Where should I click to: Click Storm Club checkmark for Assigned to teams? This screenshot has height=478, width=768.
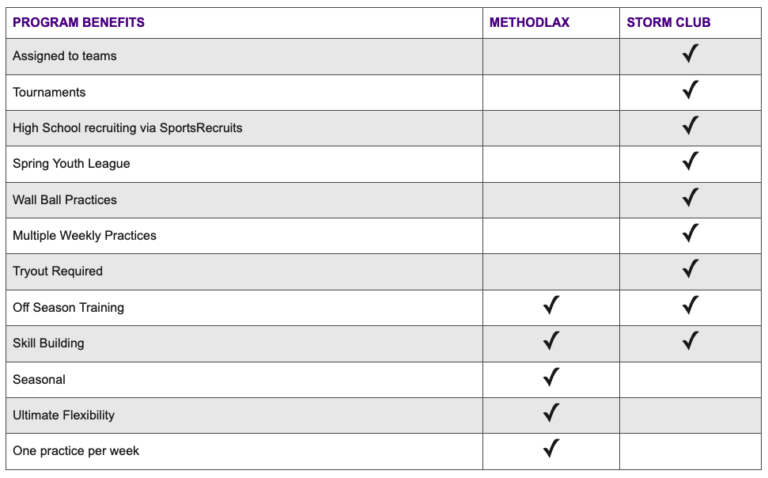pyautogui.click(x=689, y=55)
